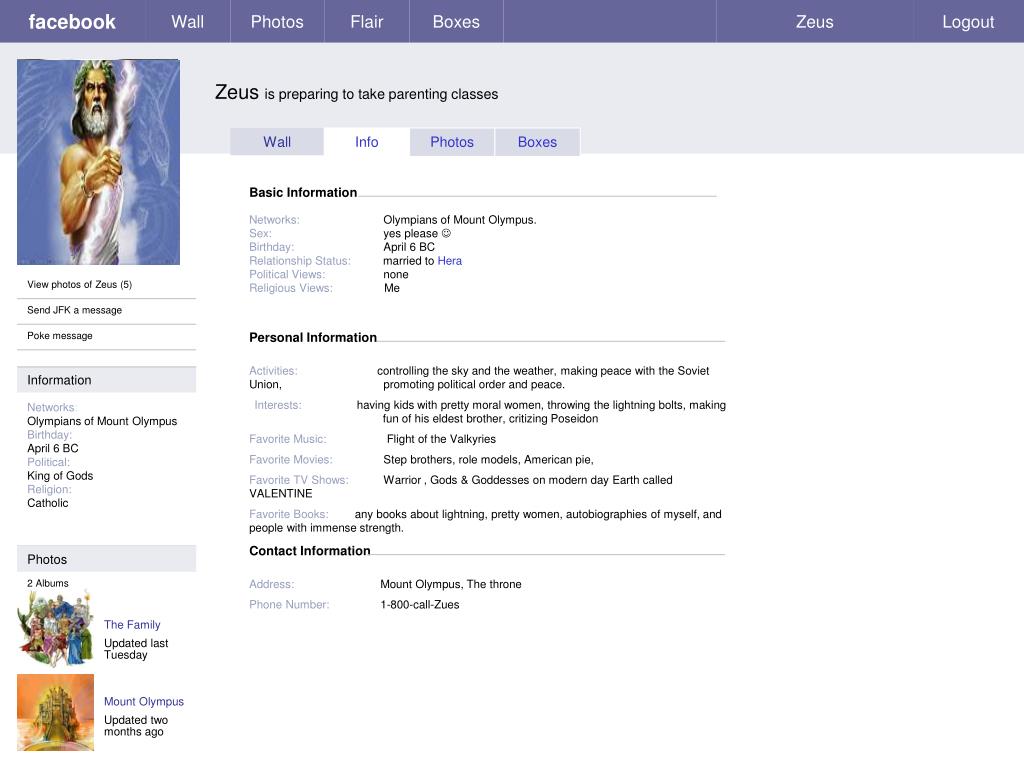Click the Zeus profile picture
The image size is (1024, 768).
(x=99, y=162)
